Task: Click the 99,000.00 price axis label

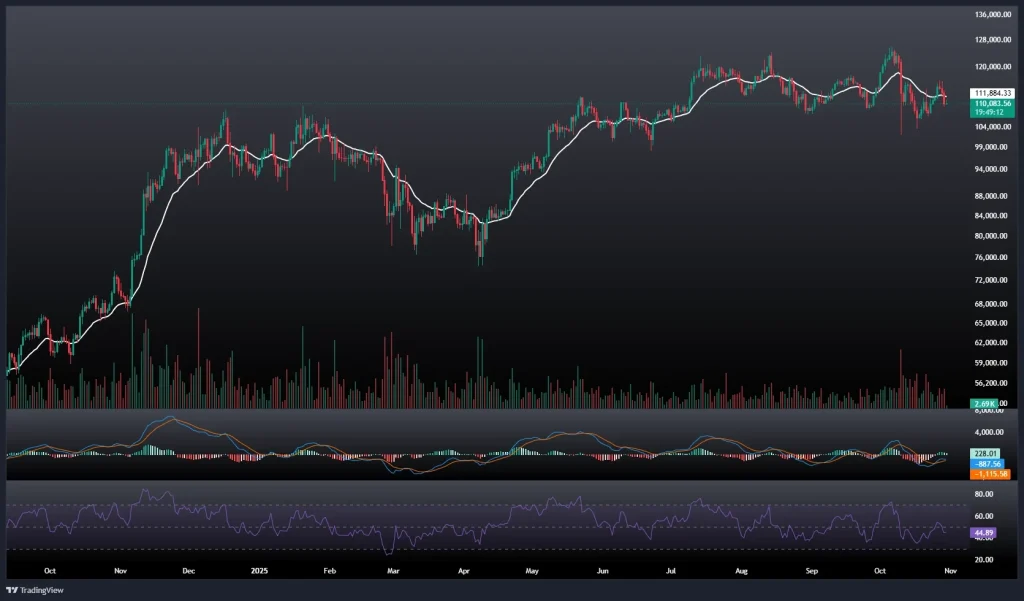Action: coord(993,147)
